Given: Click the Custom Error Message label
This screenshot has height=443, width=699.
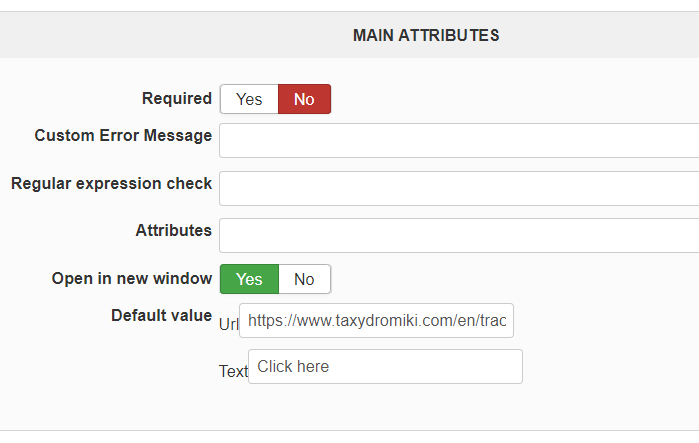Looking at the screenshot, I should pos(123,135).
